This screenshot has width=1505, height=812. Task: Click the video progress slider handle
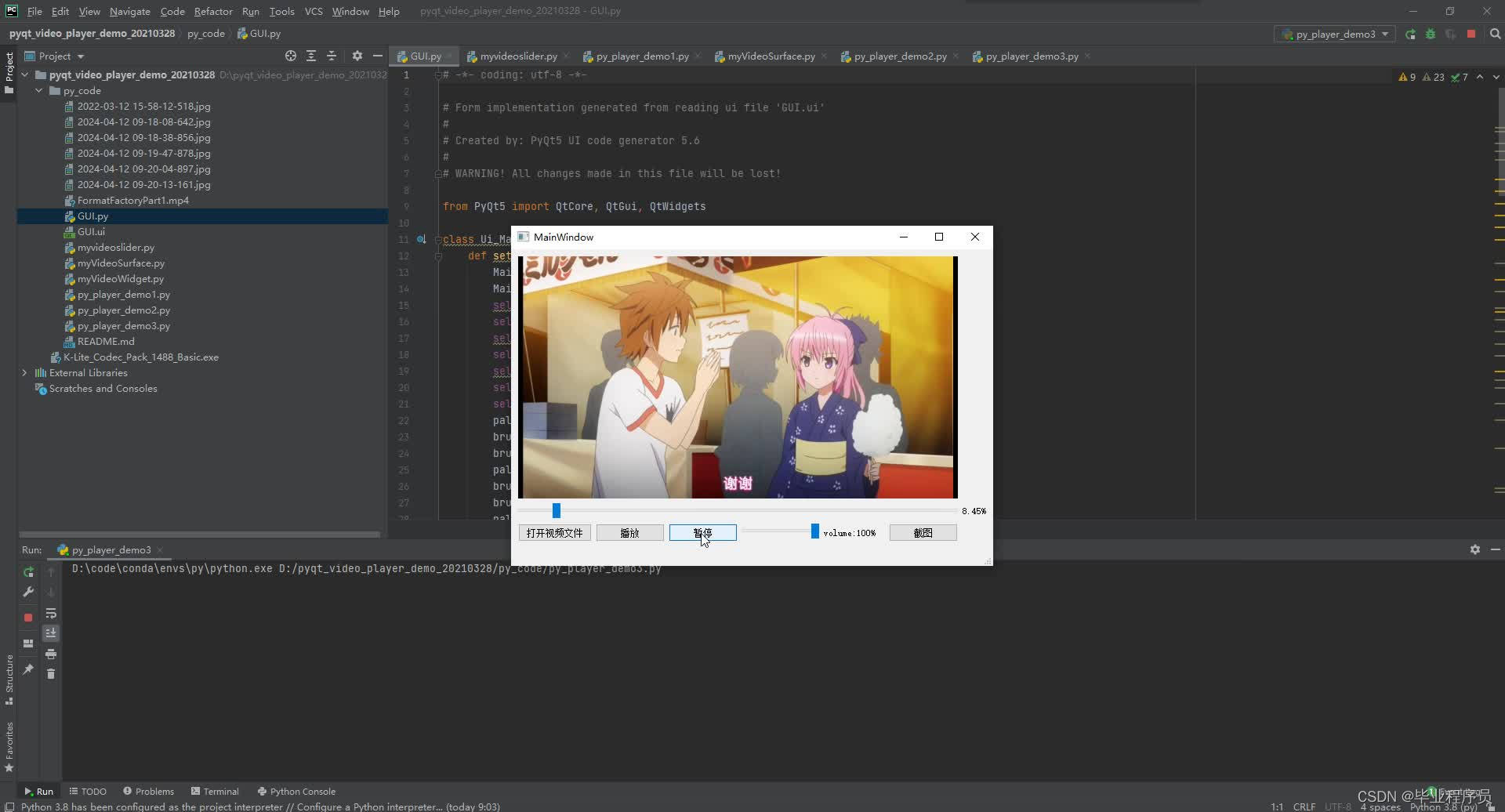click(x=557, y=511)
